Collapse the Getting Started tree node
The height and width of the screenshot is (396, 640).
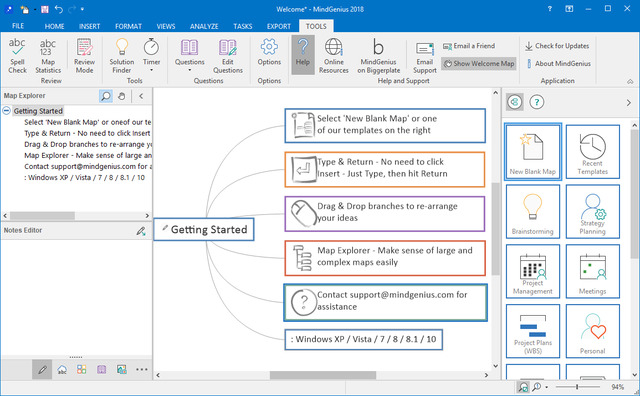7,111
